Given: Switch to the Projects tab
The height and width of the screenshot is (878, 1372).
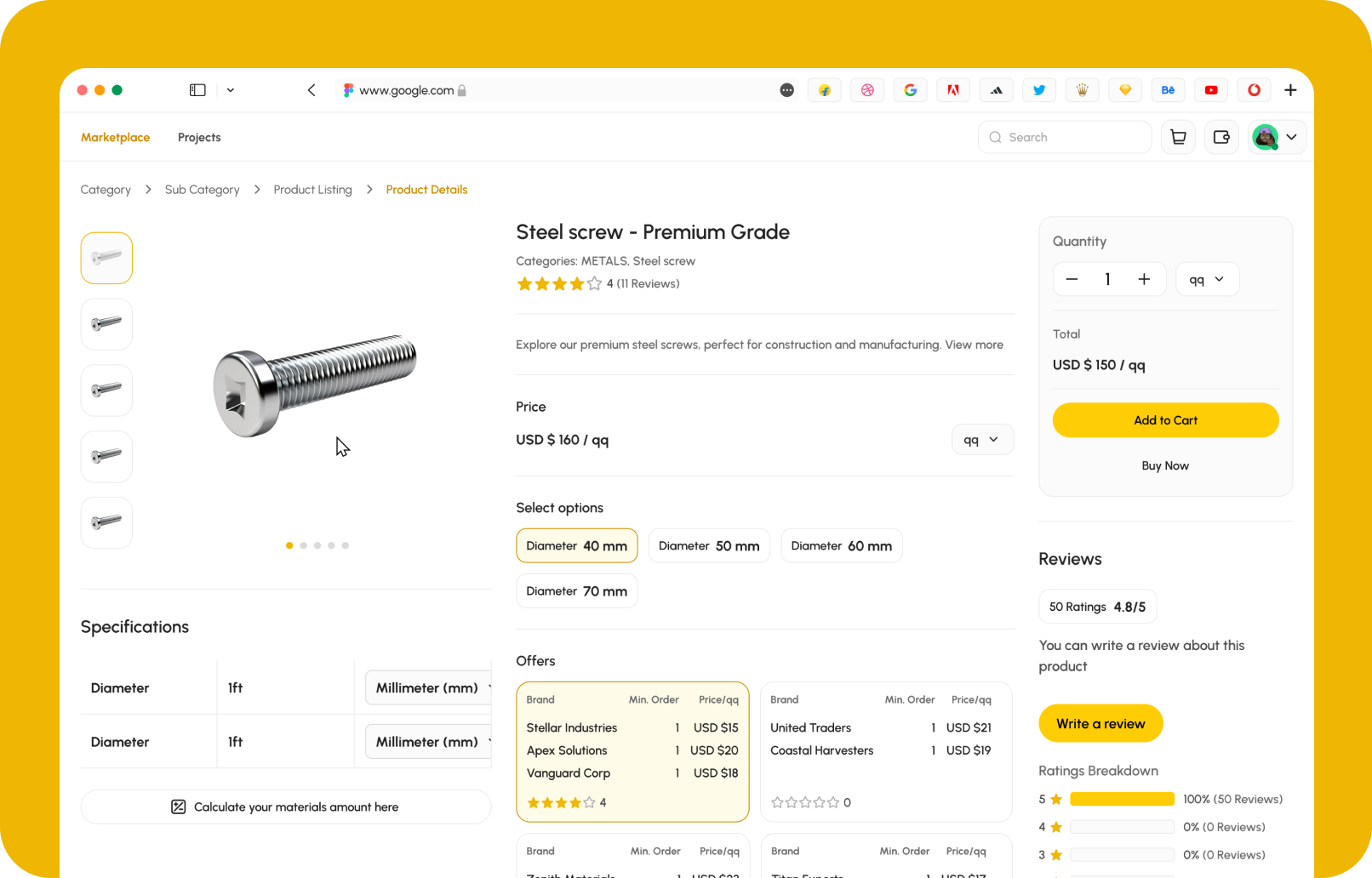Looking at the screenshot, I should (x=199, y=137).
